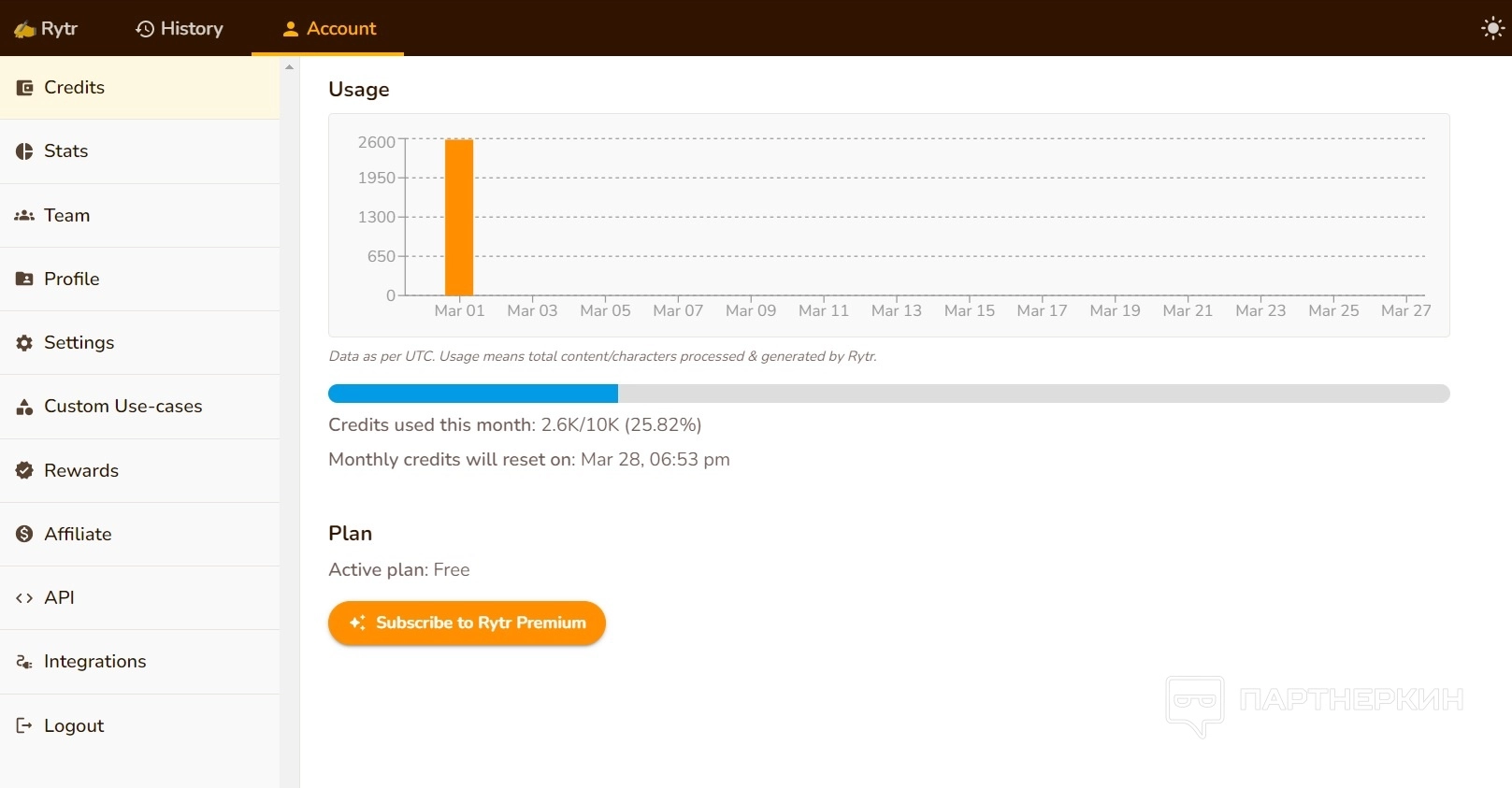Click the credits used progress bar
The image size is (1512, 788).
click(x=888, y=394)
